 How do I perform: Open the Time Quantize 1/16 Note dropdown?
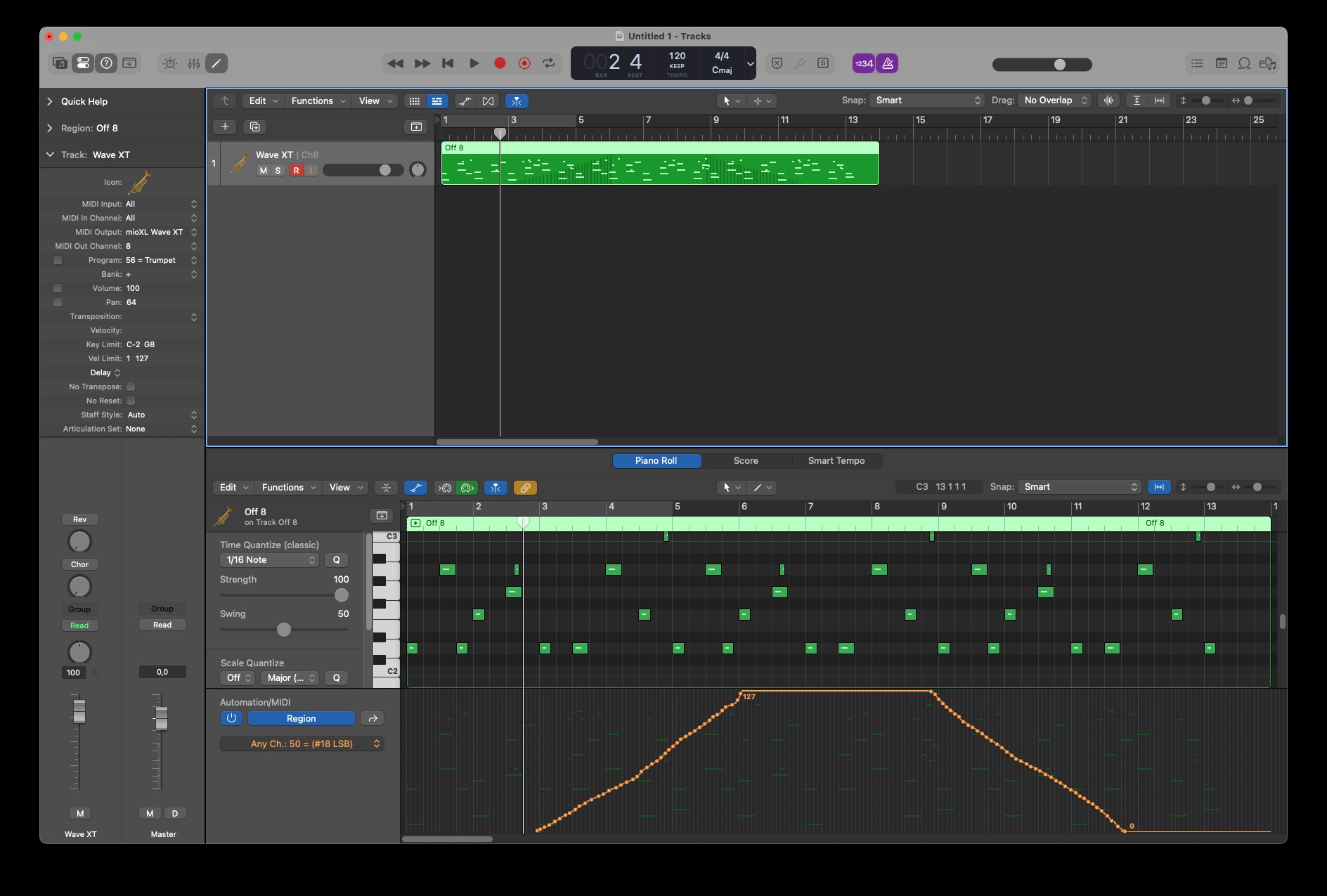(268, 560)
